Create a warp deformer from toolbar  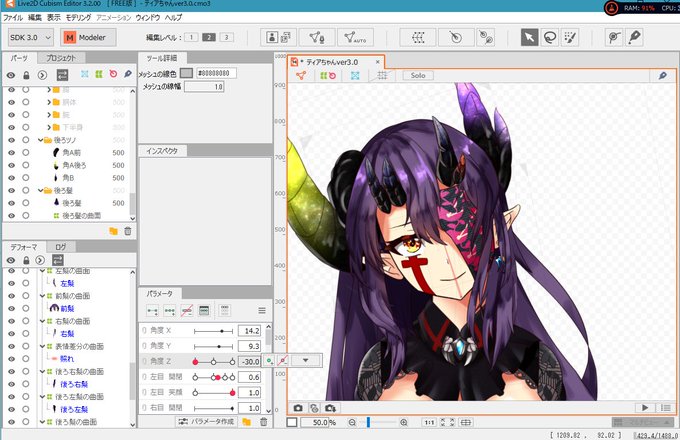[418, 38]
